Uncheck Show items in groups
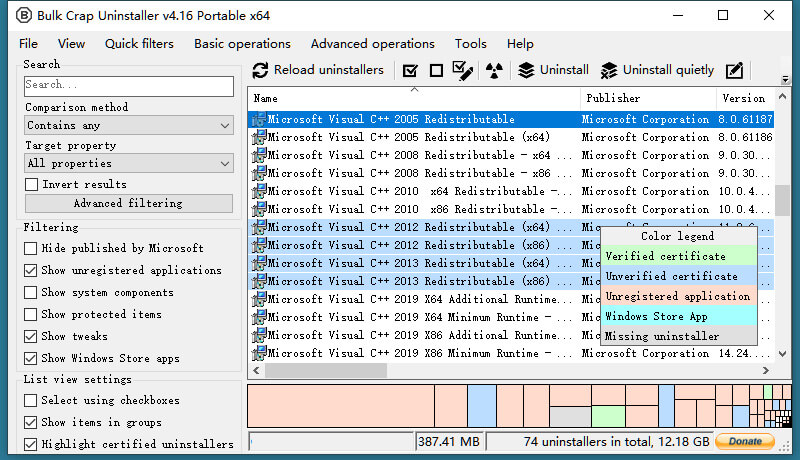800x460 pixels. 31,422
